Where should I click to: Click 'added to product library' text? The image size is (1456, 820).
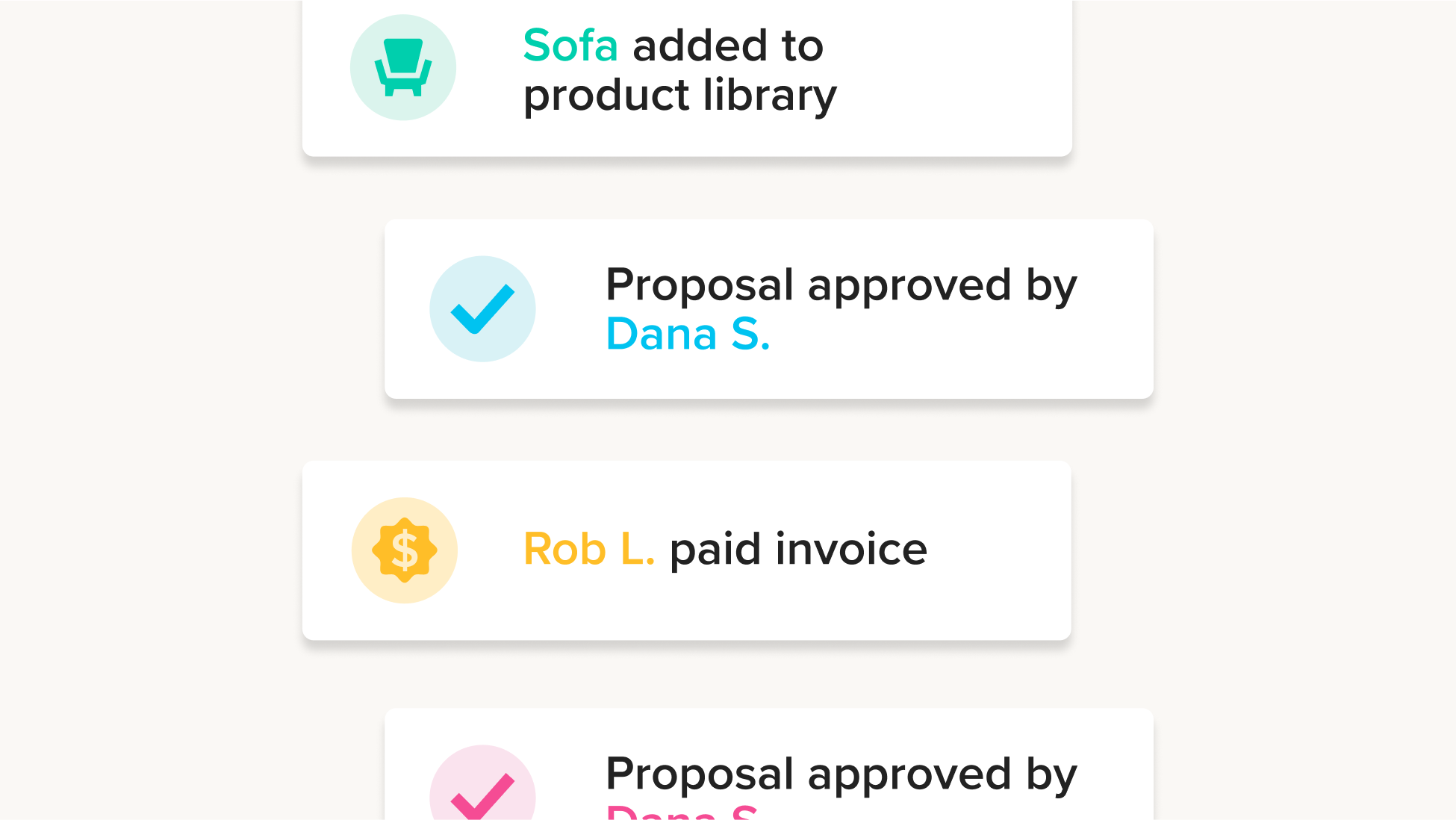(x=680, y=70)
